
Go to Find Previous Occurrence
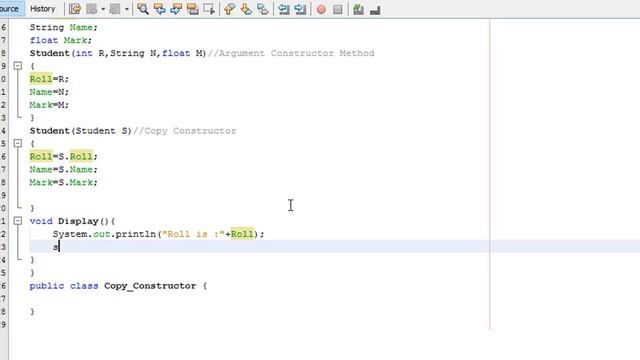point(160,9)
